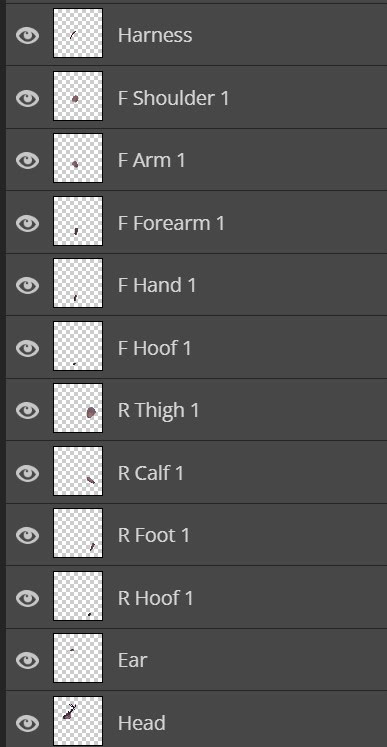Toggle visibility of F Shoulder 1 layer

pos(28,99)
